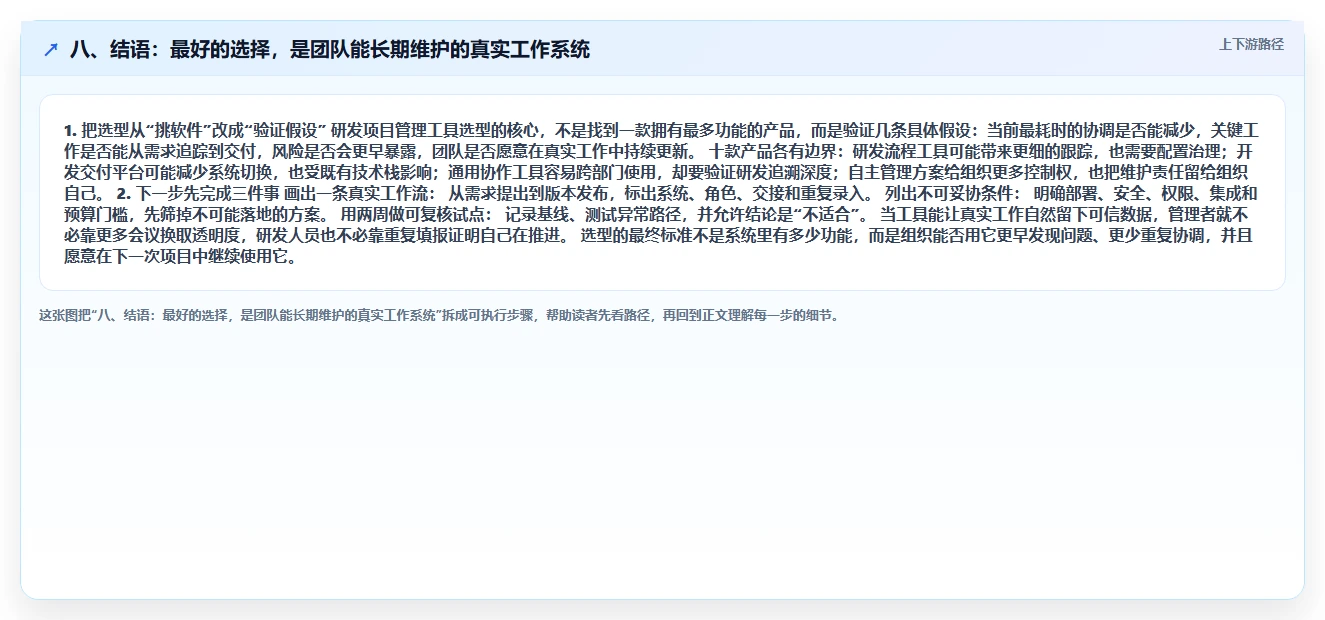Click the 上下游路径 label
This screenshot has height=620, width=1325.
[x=1251, y=44]
